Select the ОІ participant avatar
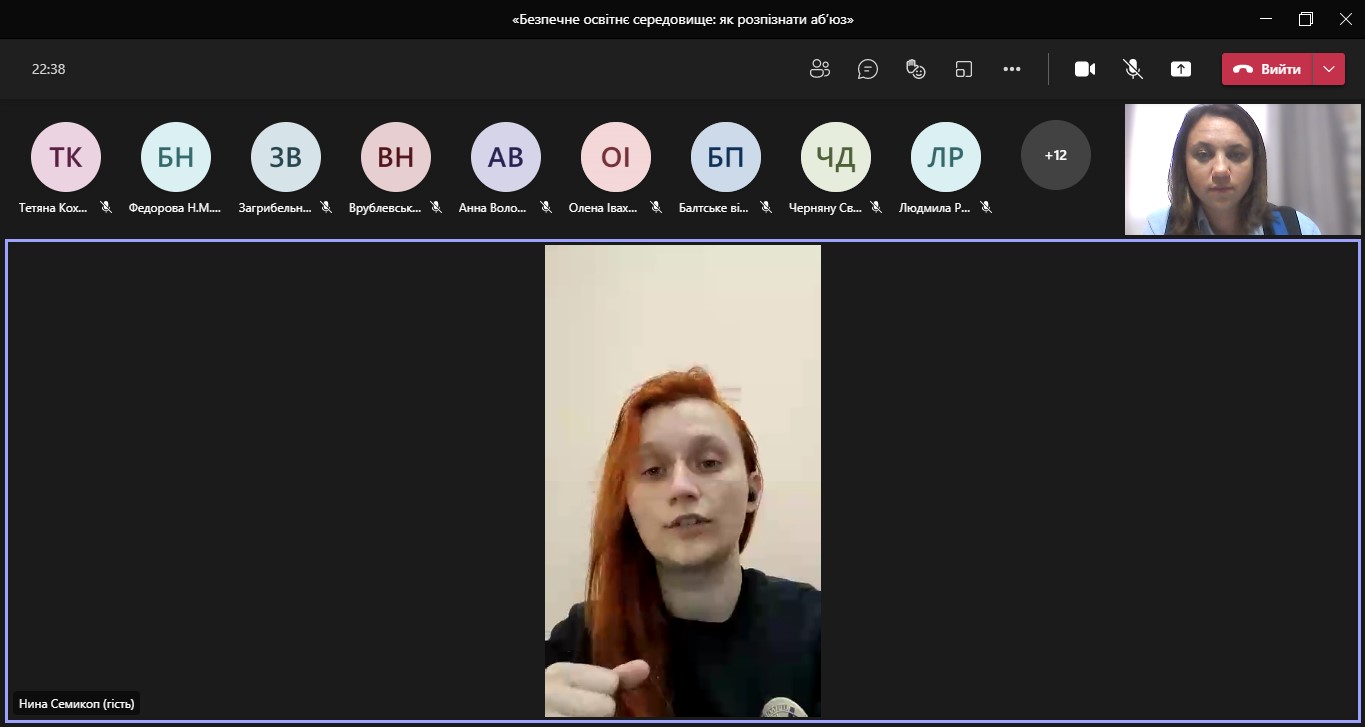 point(616,157)
